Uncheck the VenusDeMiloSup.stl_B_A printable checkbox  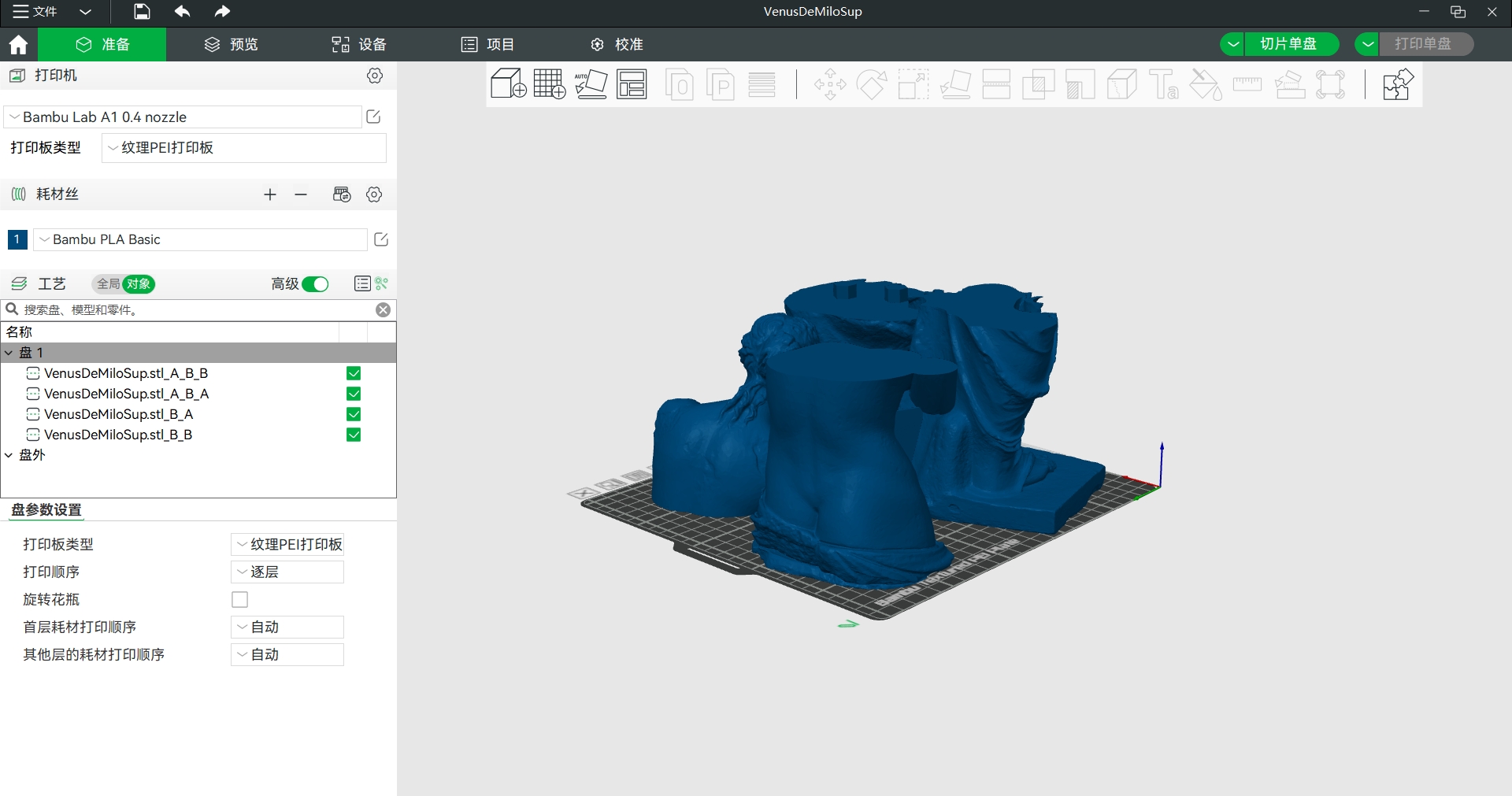(x=354, y=414)
